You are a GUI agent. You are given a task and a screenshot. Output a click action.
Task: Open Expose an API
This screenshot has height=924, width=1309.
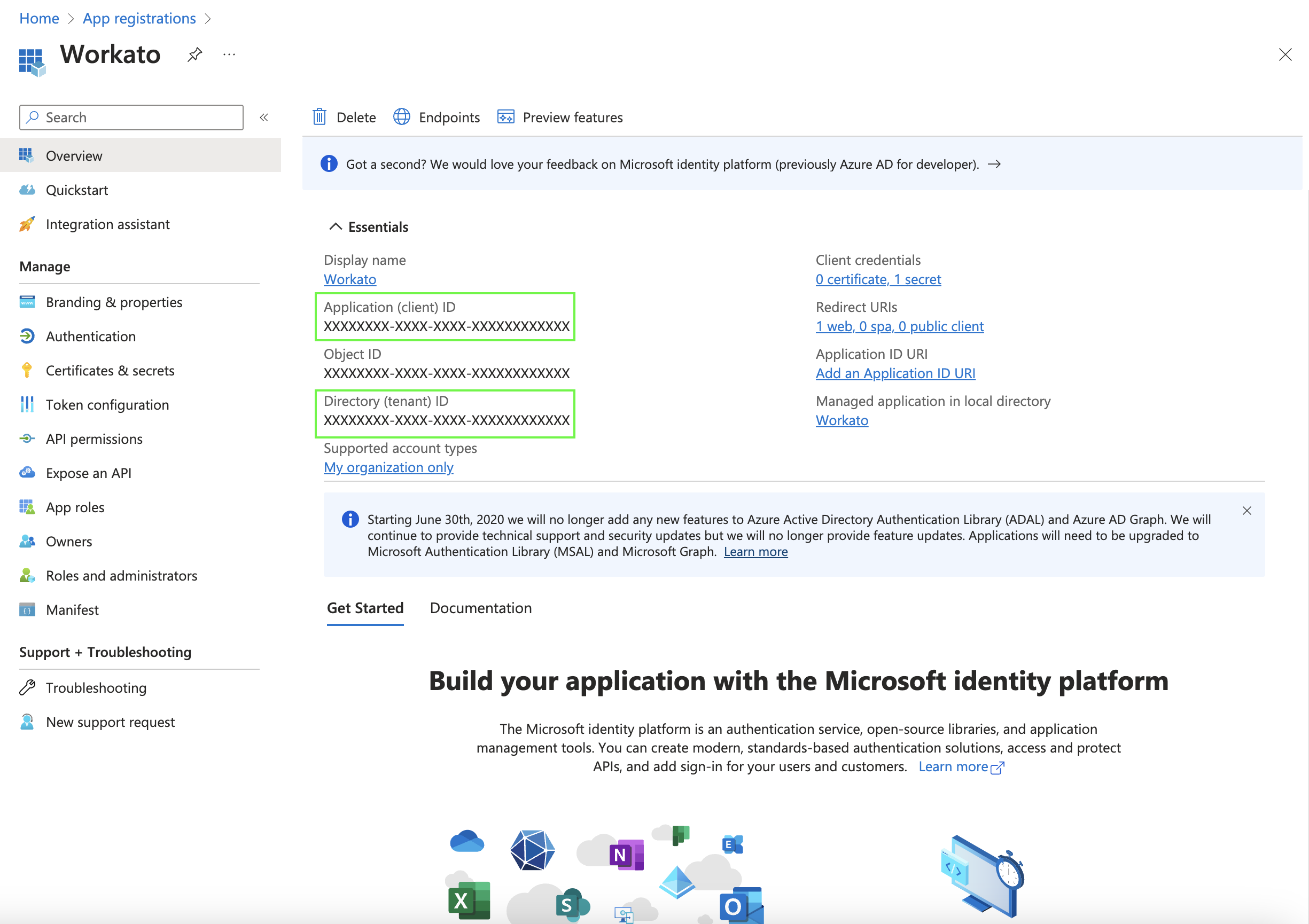[89, 473]
